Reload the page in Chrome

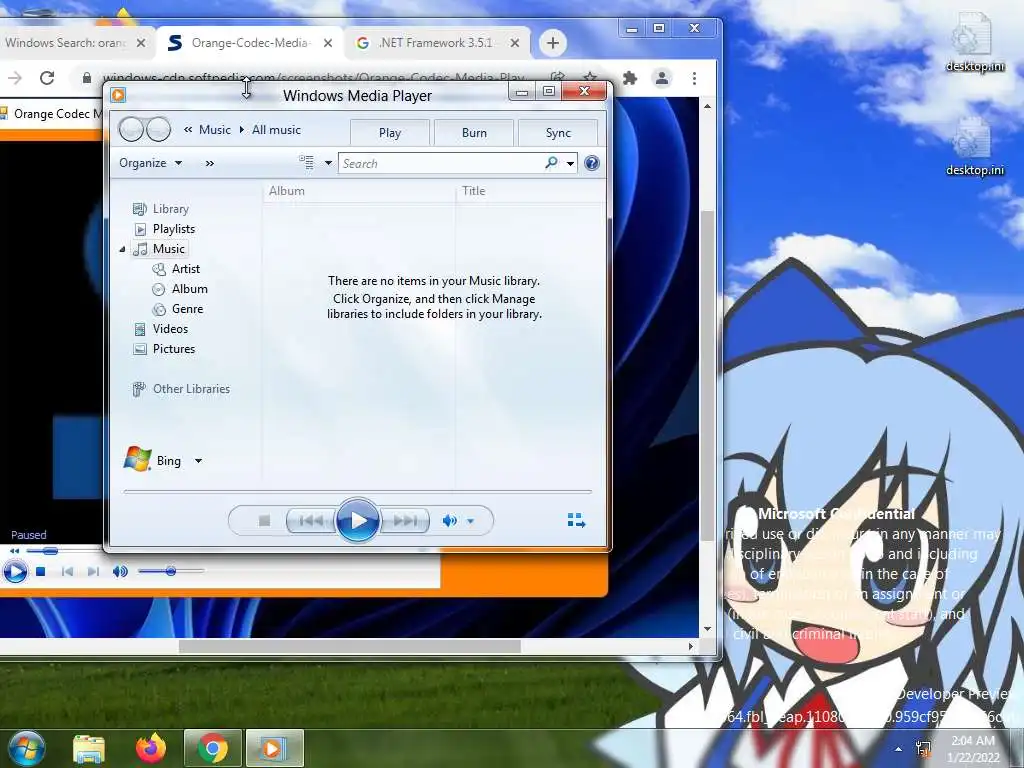coord(47,78)
